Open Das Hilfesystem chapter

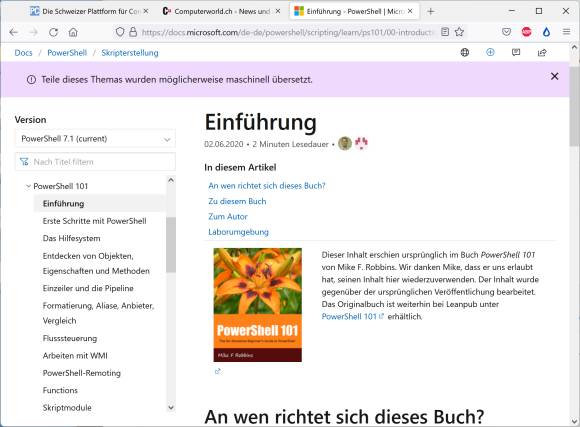pyautogui.click(x=71, y=238)
